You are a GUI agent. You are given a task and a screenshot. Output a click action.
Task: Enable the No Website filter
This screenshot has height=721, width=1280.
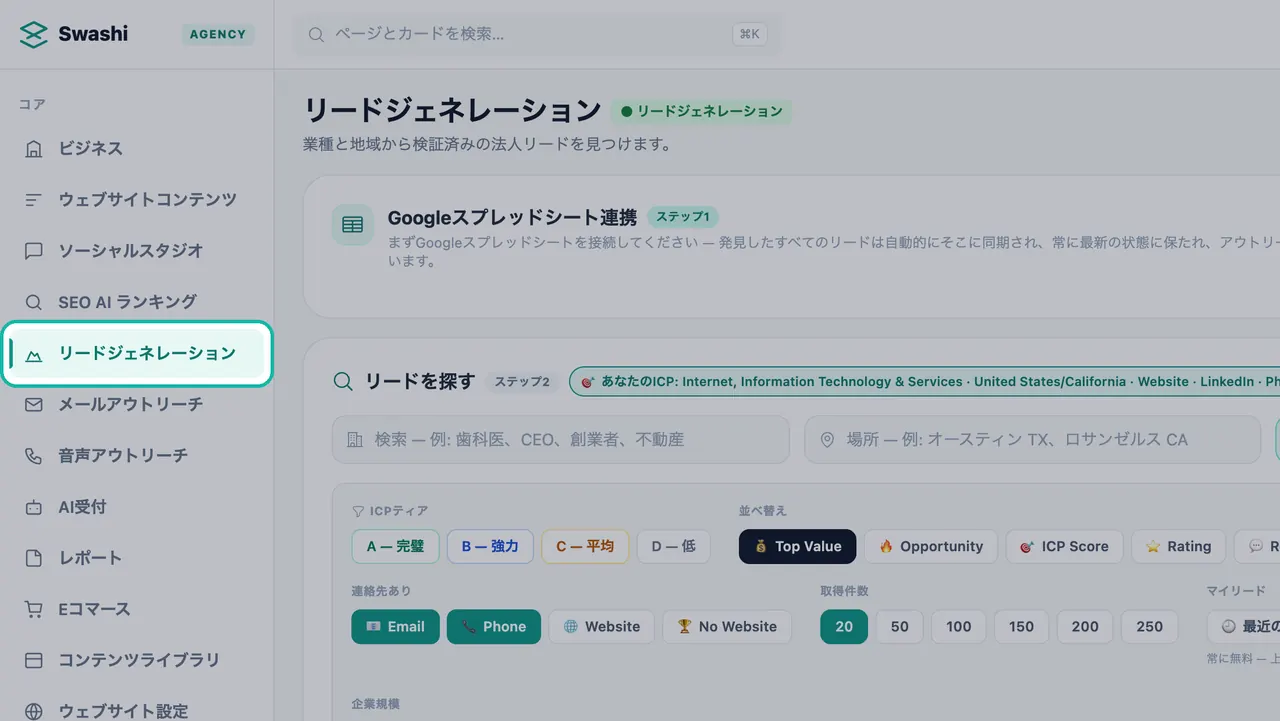click(x=727, y=627)
